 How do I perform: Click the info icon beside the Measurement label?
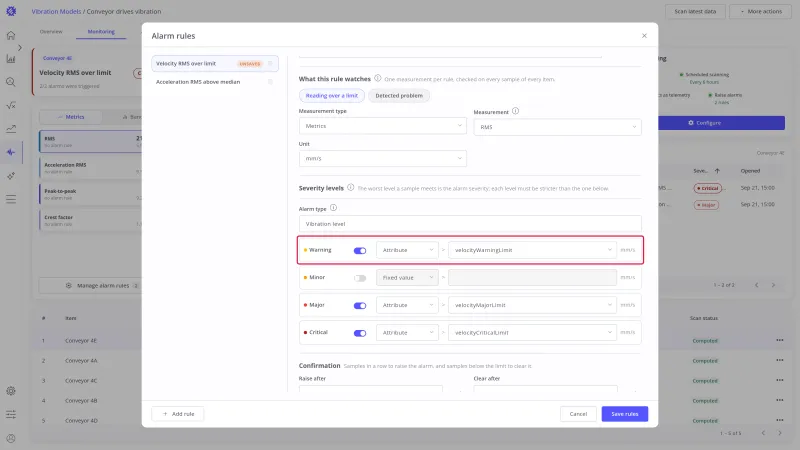click(x=515, y=111)
